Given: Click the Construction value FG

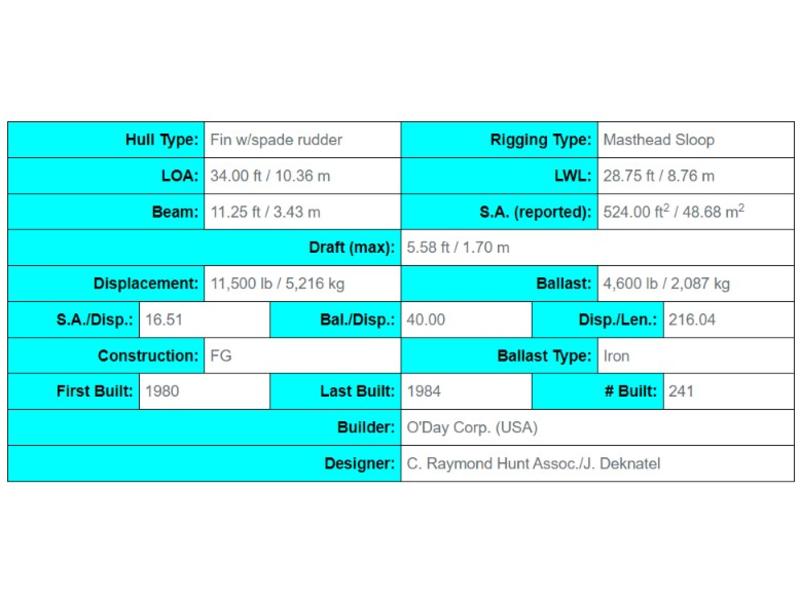Looking at the screenshot, I should pyautogui.click(x=221, y=356).
